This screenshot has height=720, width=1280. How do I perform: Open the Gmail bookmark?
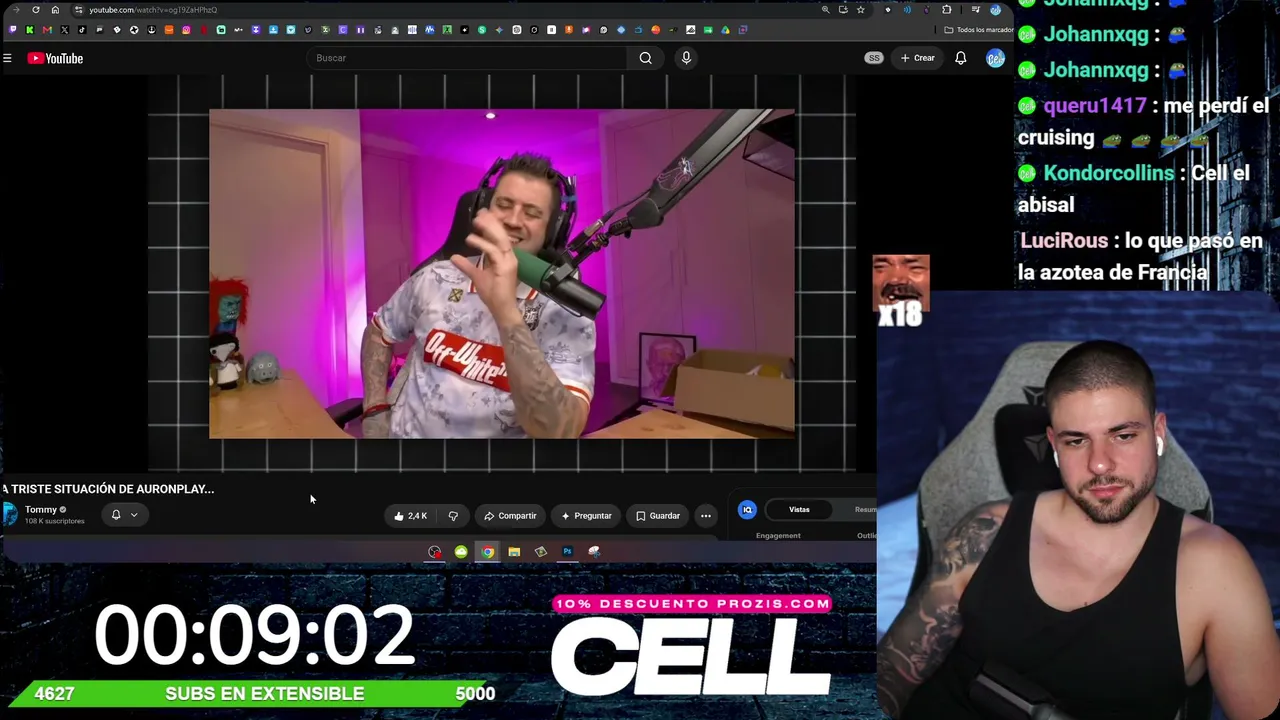[x=47, y=30]
